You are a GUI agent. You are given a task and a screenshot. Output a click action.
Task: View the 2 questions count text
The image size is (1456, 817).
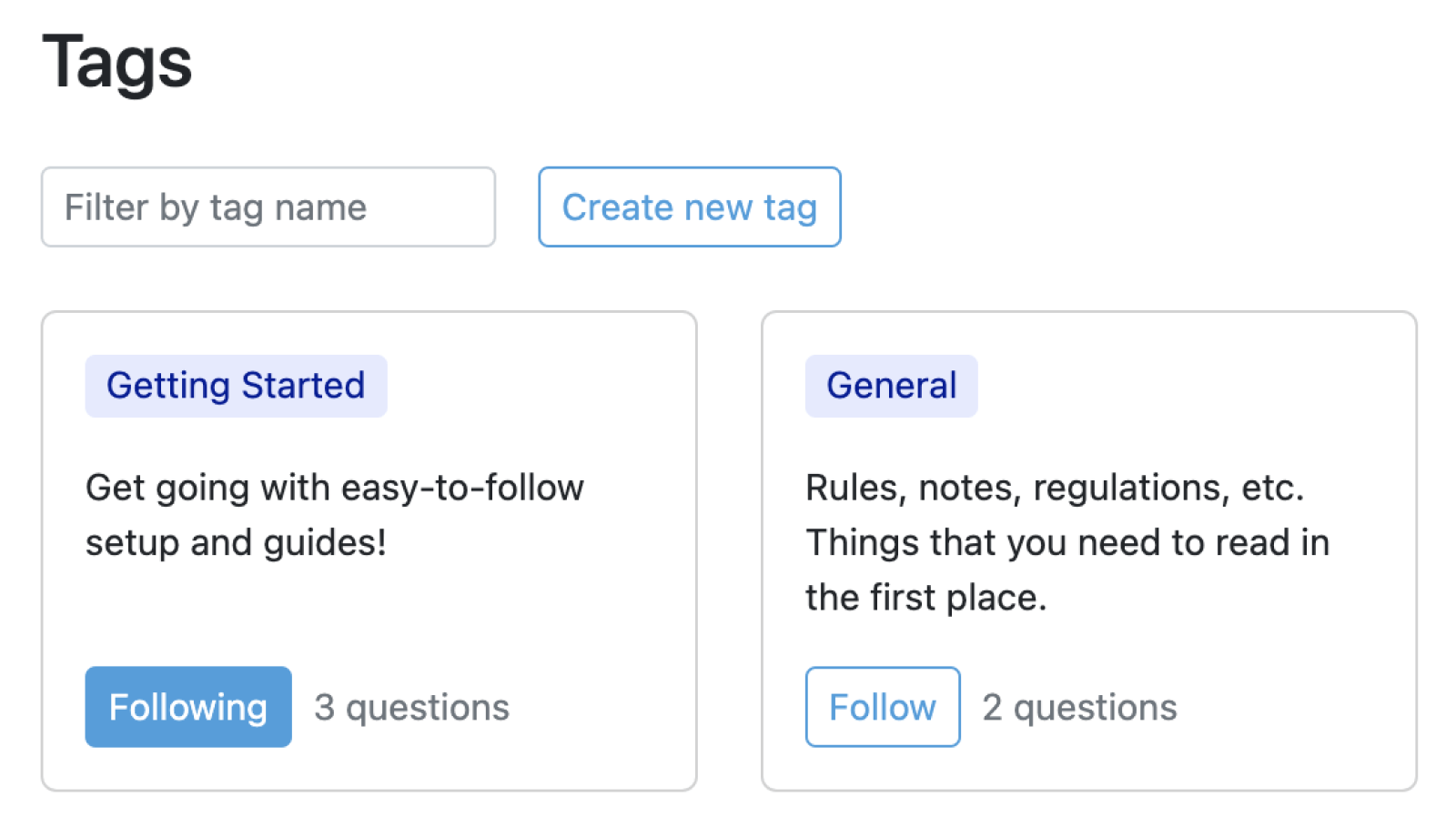[1079, 708]
